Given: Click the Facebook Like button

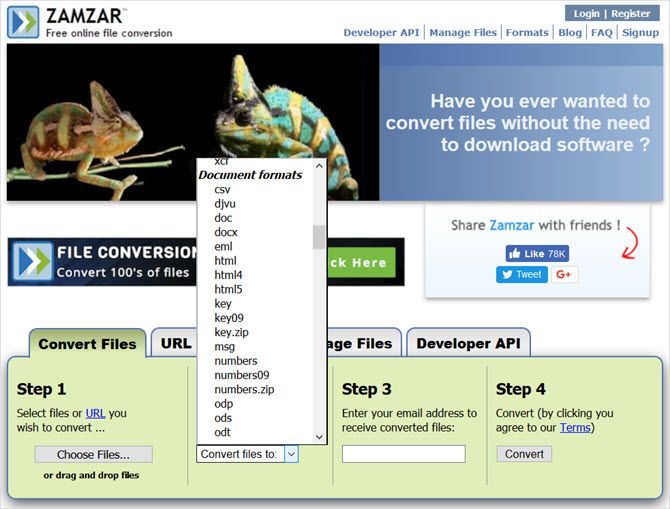Looking at the screenshot, I should pos(537,254).
